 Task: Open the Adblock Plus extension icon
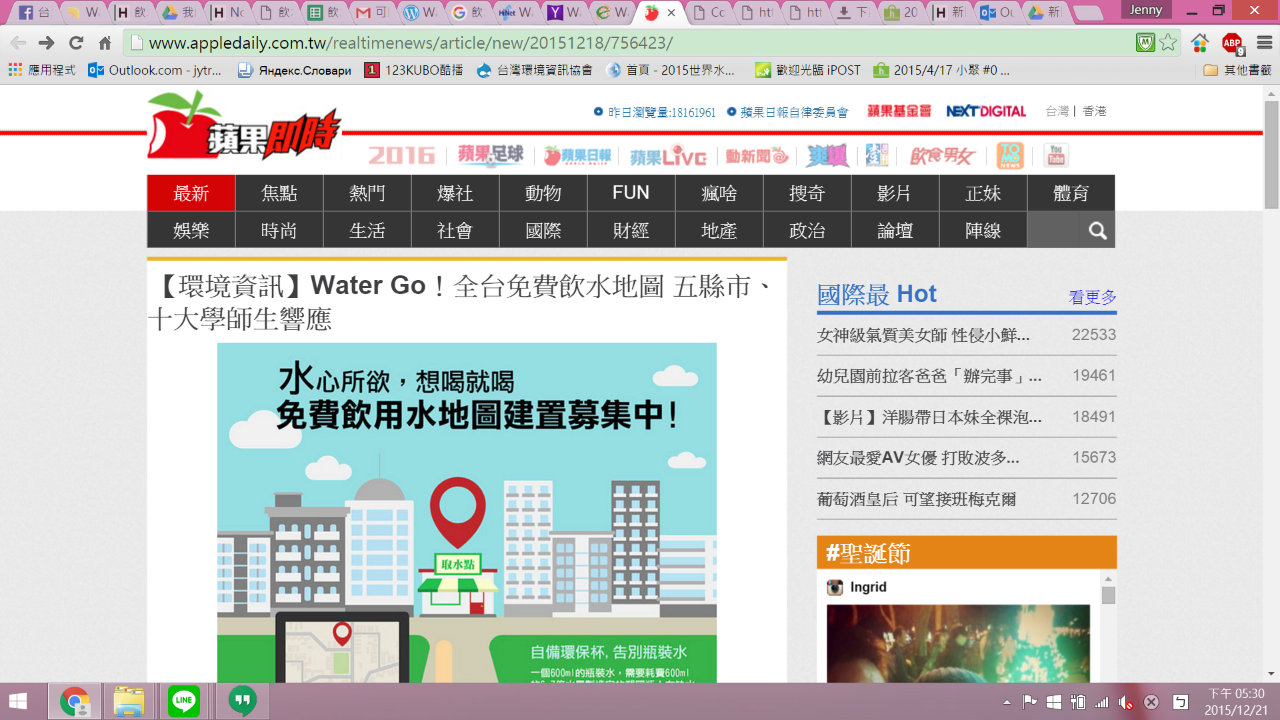1232,43
